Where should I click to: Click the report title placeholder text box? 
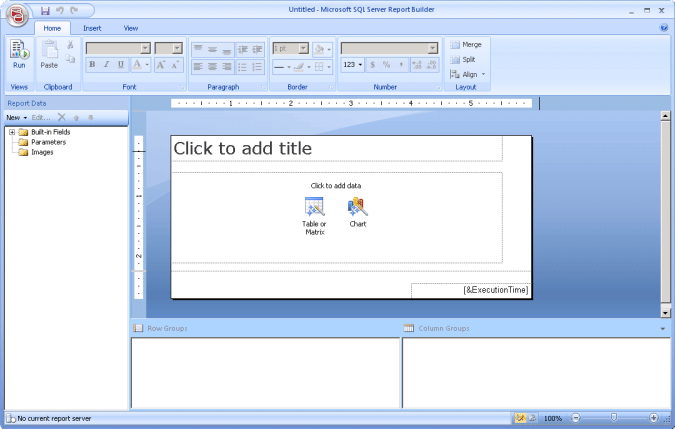337,148
